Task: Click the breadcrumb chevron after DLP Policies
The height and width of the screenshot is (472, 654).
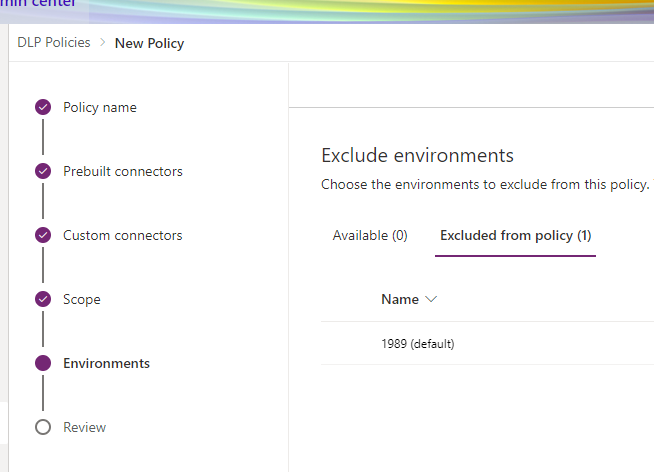Action: [102, 43]
